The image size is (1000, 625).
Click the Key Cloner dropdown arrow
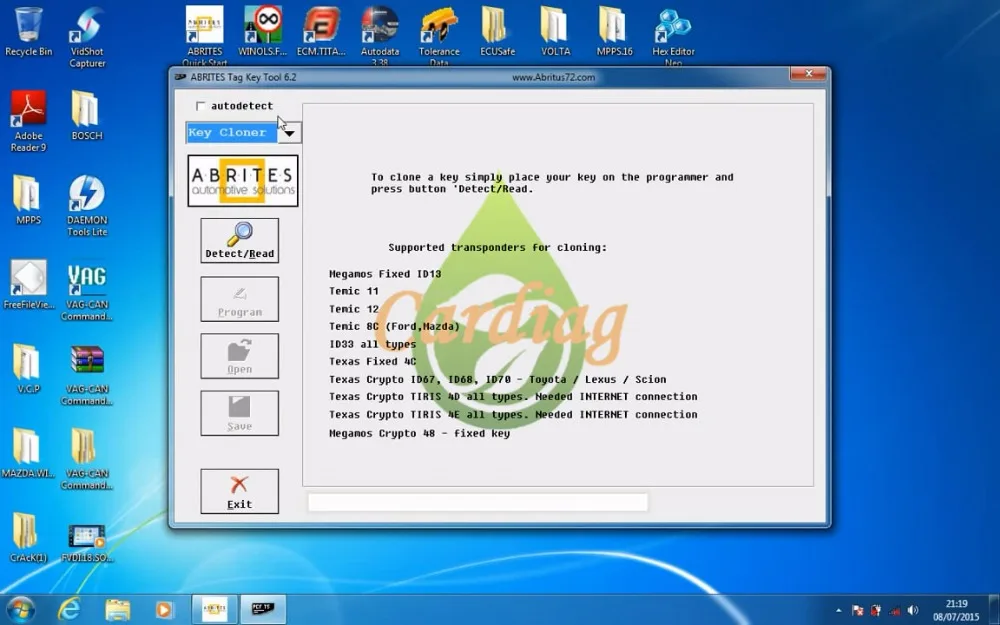pyautogui.click(x=289, y=131)
